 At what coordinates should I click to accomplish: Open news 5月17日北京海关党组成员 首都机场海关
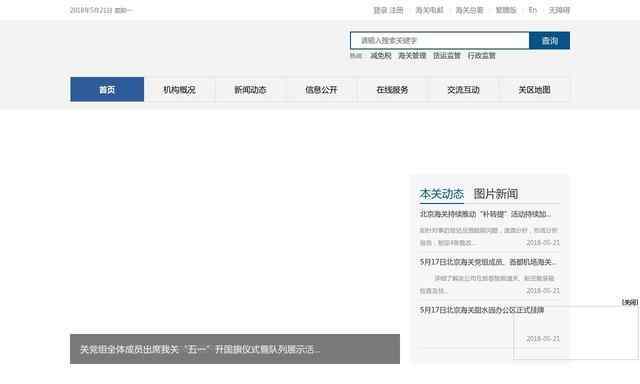488,262
